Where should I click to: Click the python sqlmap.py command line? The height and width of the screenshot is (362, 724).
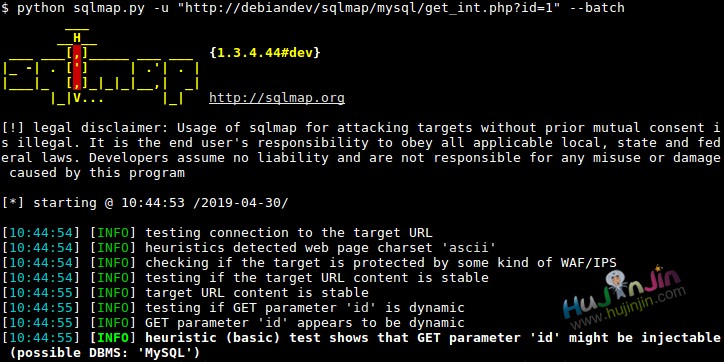[313, 8]
